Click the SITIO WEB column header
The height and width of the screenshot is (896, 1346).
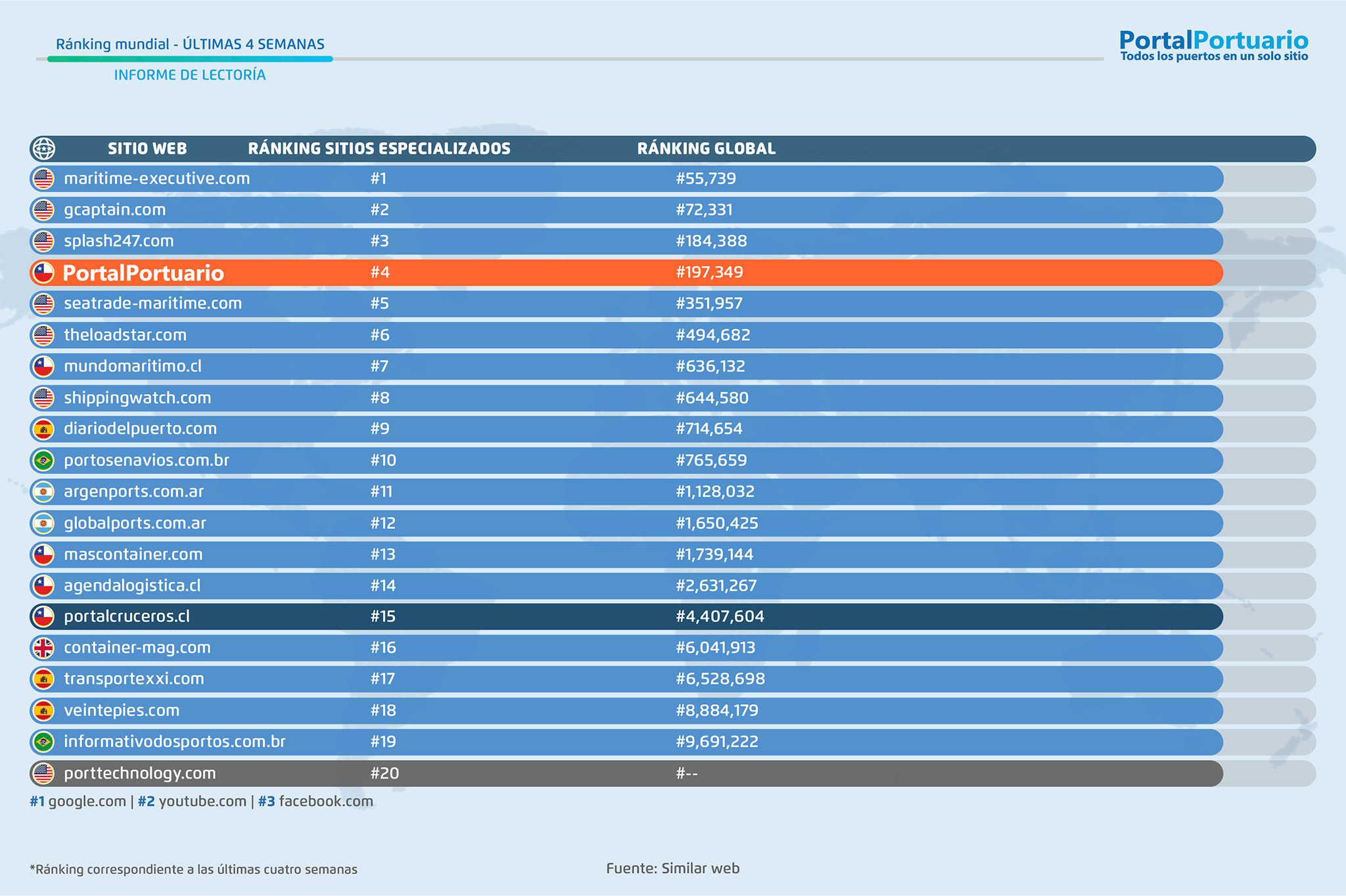pyautogui.click(x=147, y=148)
